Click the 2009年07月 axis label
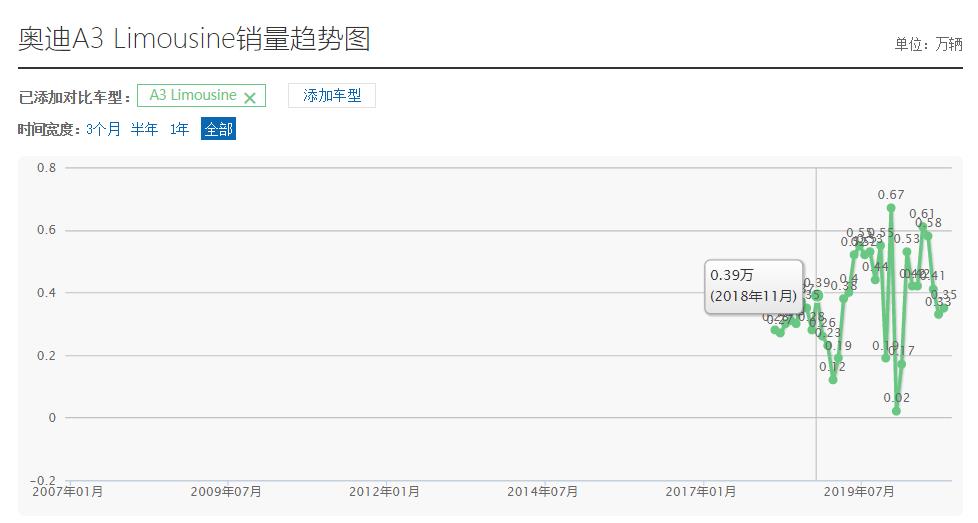This screenshot has height=523, width=978. tap(226, 492)
